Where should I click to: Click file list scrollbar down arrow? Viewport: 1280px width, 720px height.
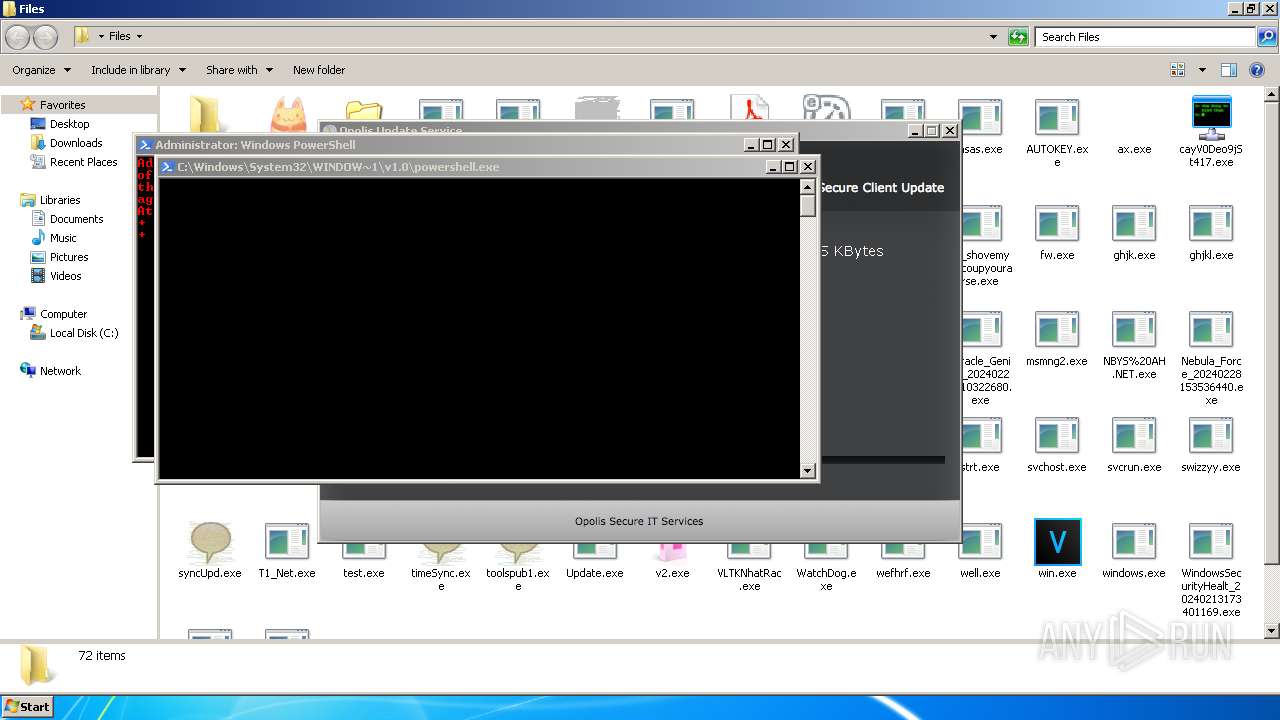(1272, 631)
